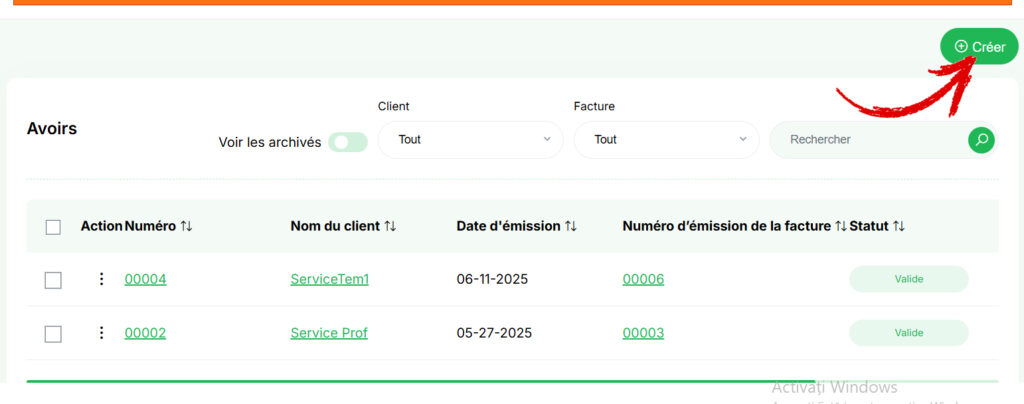Tick the checkbox for row 00002
Image resolution: width=1024 pixels, height=404 pixels.
(x=53, y=334)
